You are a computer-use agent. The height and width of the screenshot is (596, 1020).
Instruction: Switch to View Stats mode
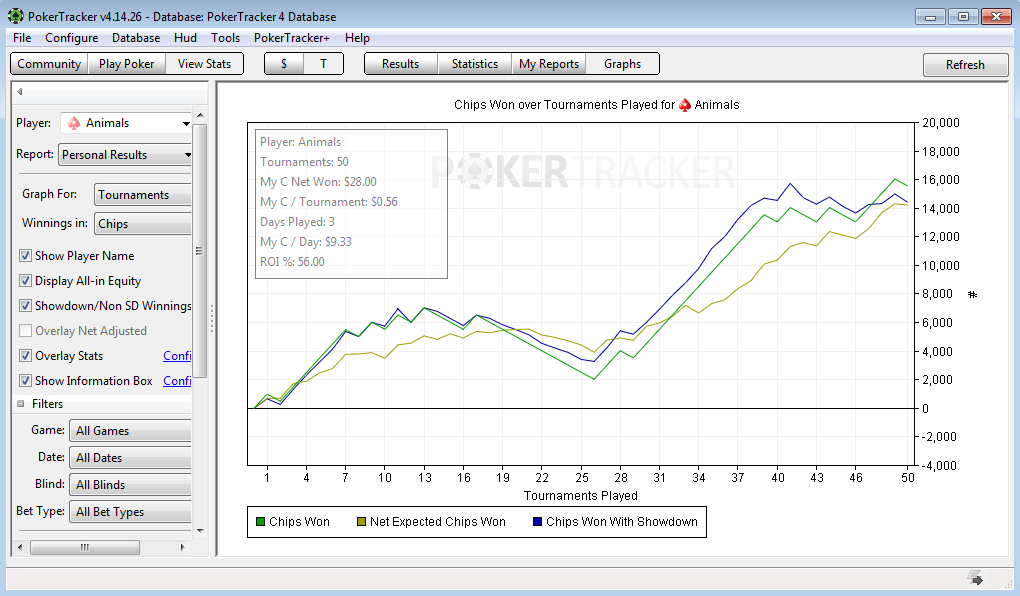(204, 64)
